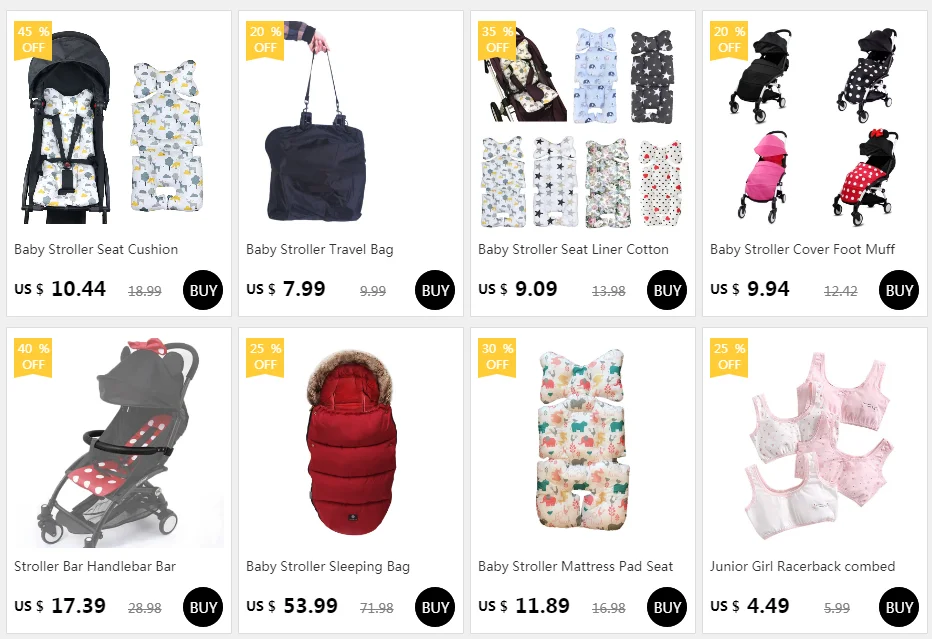Click the 40% OFF badge on handlebar product
Screen dimensions: 932x639
pyautogui.click(x=33, y=357)
